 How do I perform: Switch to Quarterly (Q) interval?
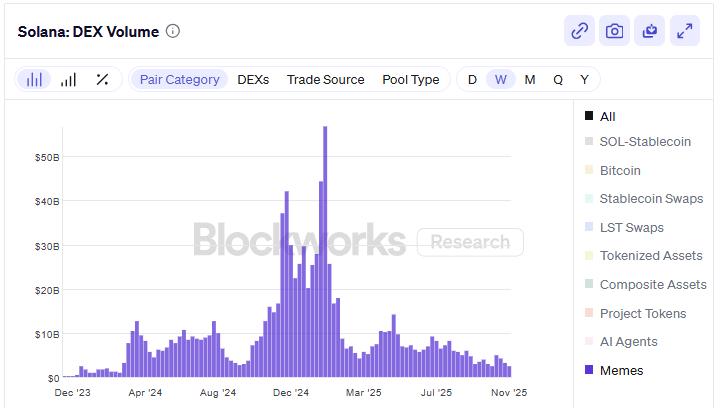[558, 79]
